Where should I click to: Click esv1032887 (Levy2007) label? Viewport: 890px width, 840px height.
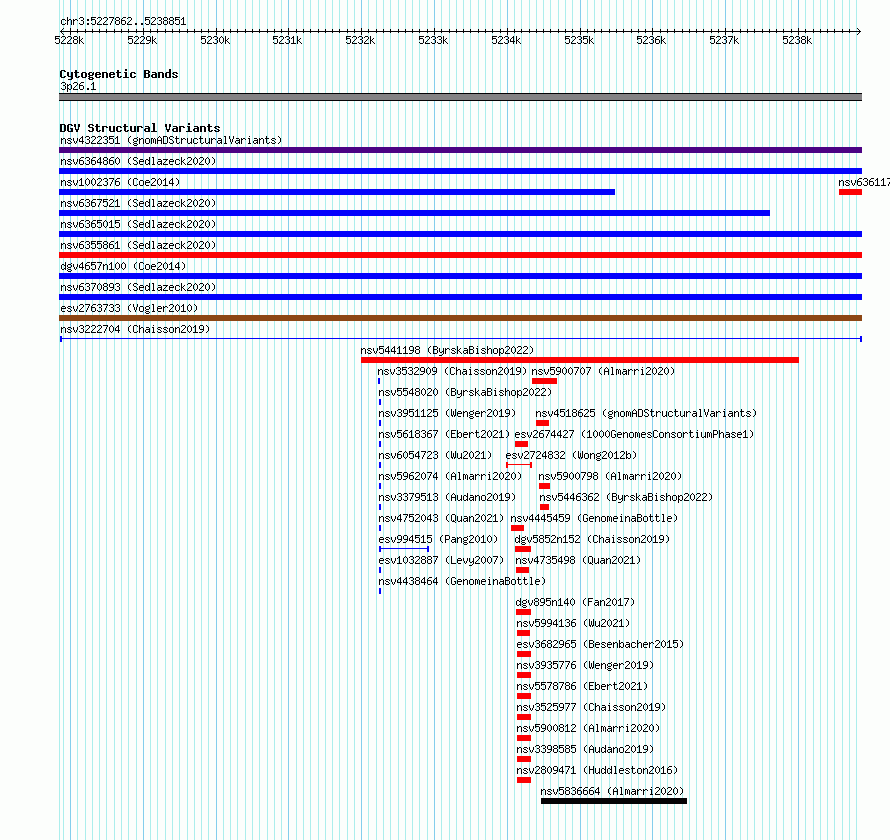[441, 560]
